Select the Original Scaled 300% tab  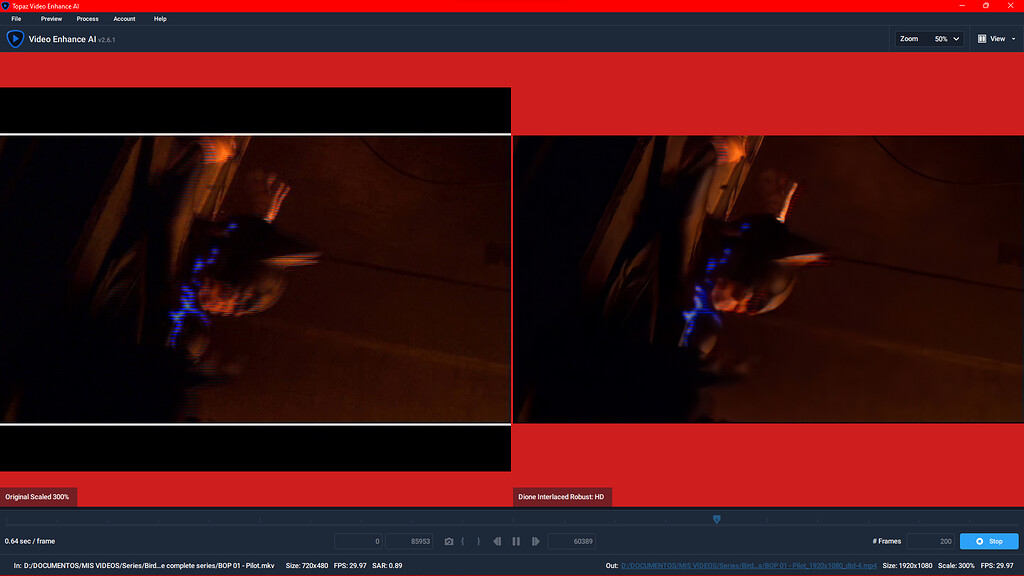pos(39,496)
